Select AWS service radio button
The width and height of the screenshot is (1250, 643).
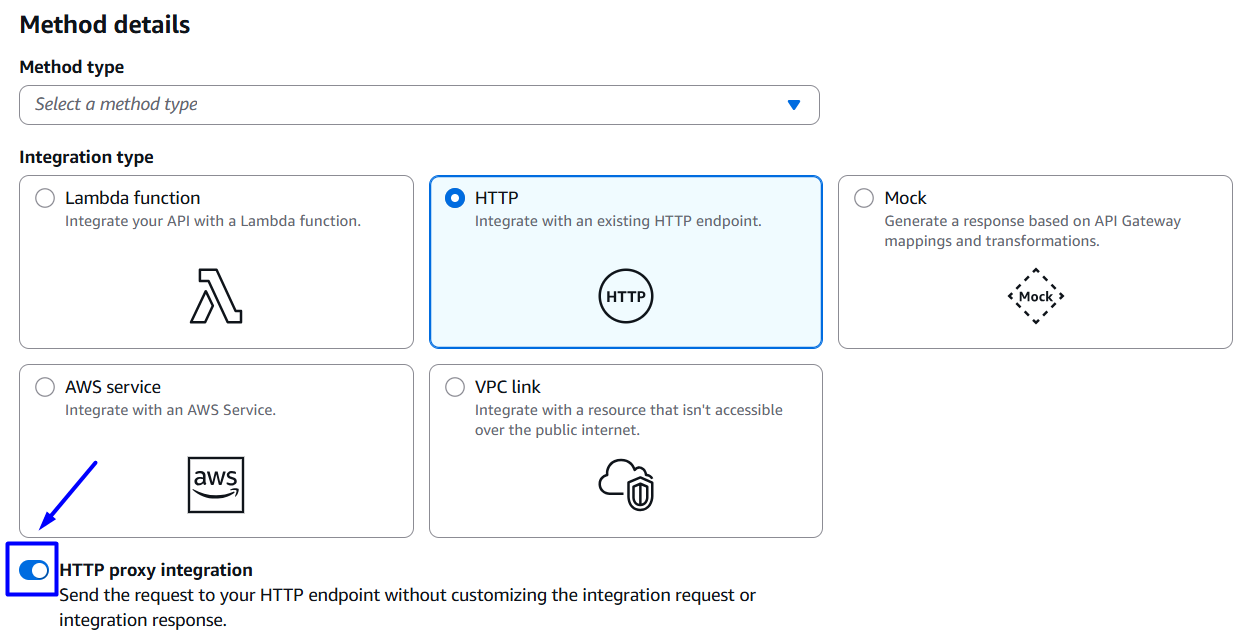[x=45, y=387]
